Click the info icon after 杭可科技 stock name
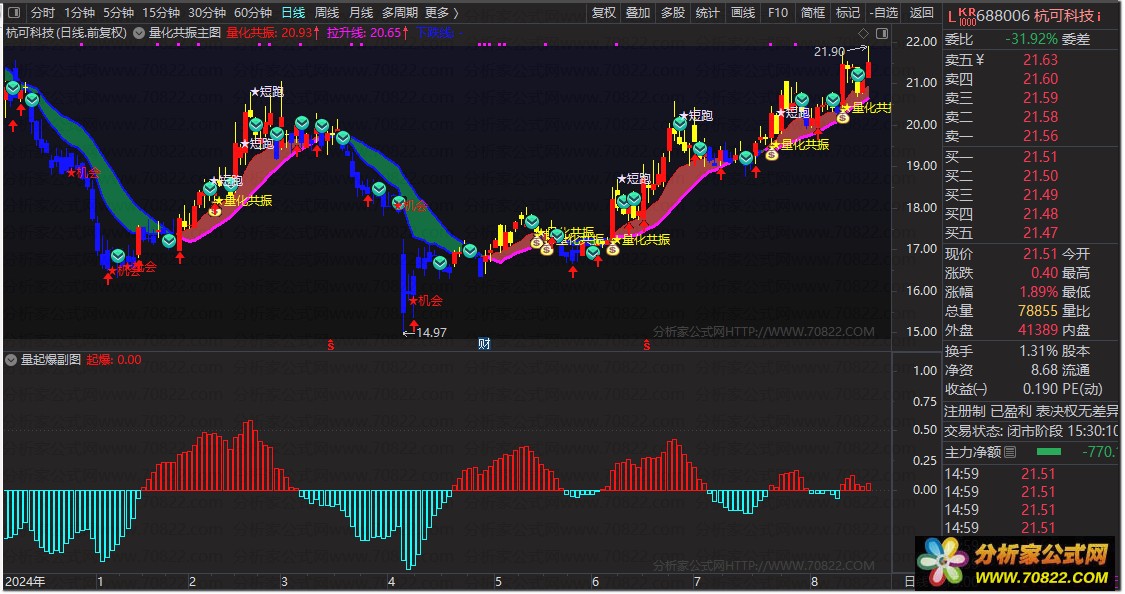The image size is (1125, 594). 1098,16
